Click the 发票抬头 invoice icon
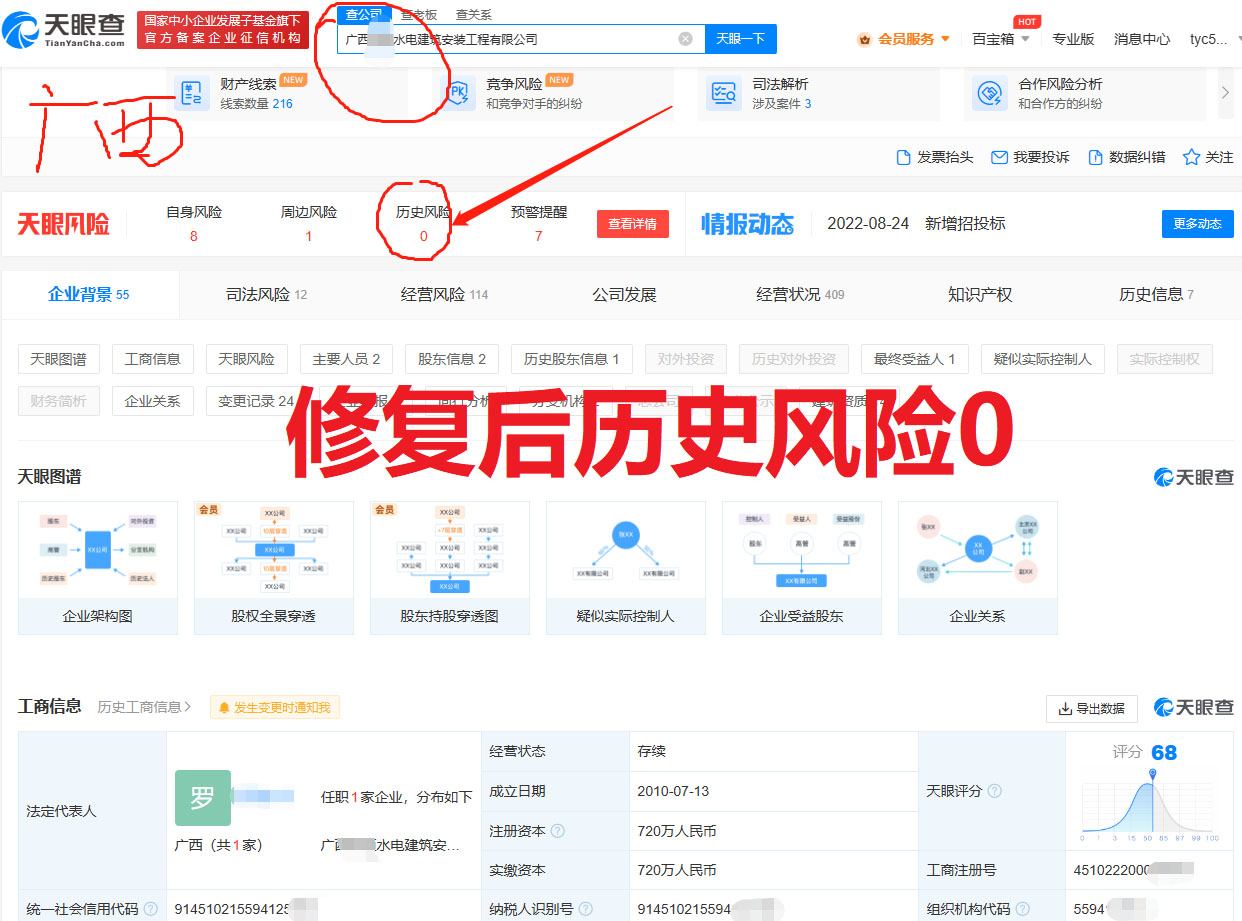 tap(904, 158)
